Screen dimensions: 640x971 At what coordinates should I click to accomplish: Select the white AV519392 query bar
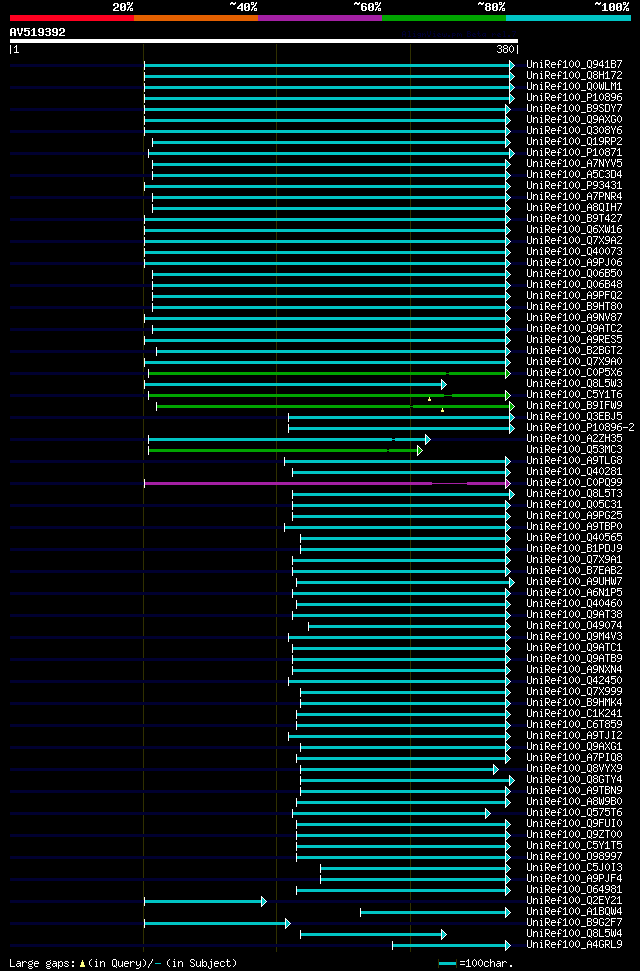(264, 41)
